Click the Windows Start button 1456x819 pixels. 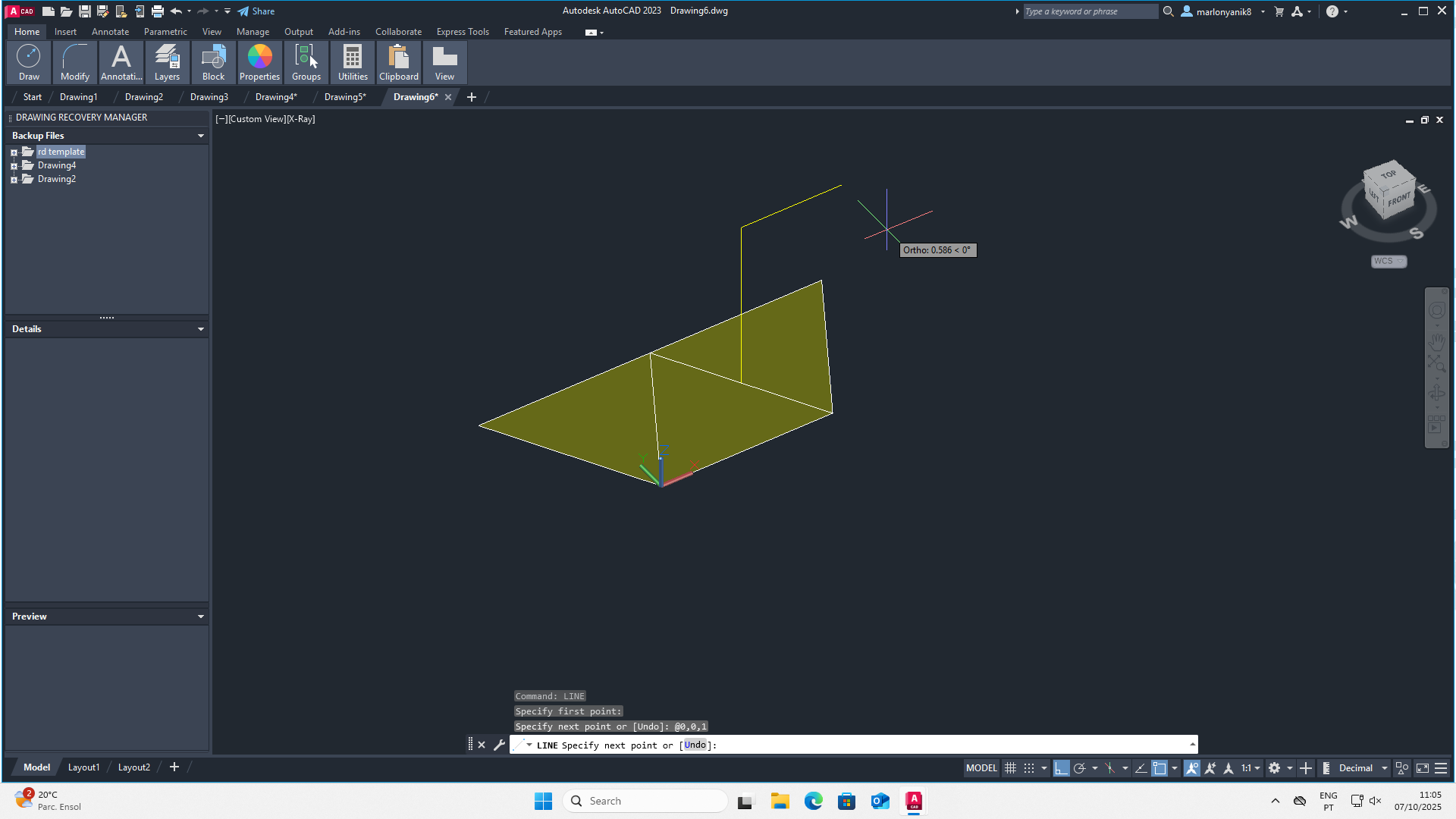click(x=543, y=801)
